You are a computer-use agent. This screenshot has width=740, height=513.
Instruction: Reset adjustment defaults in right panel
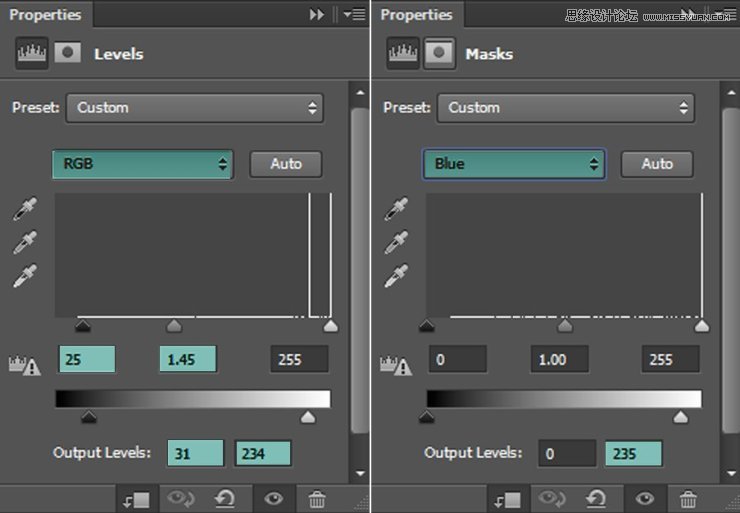pyautogui.click(x=597, y=498)
